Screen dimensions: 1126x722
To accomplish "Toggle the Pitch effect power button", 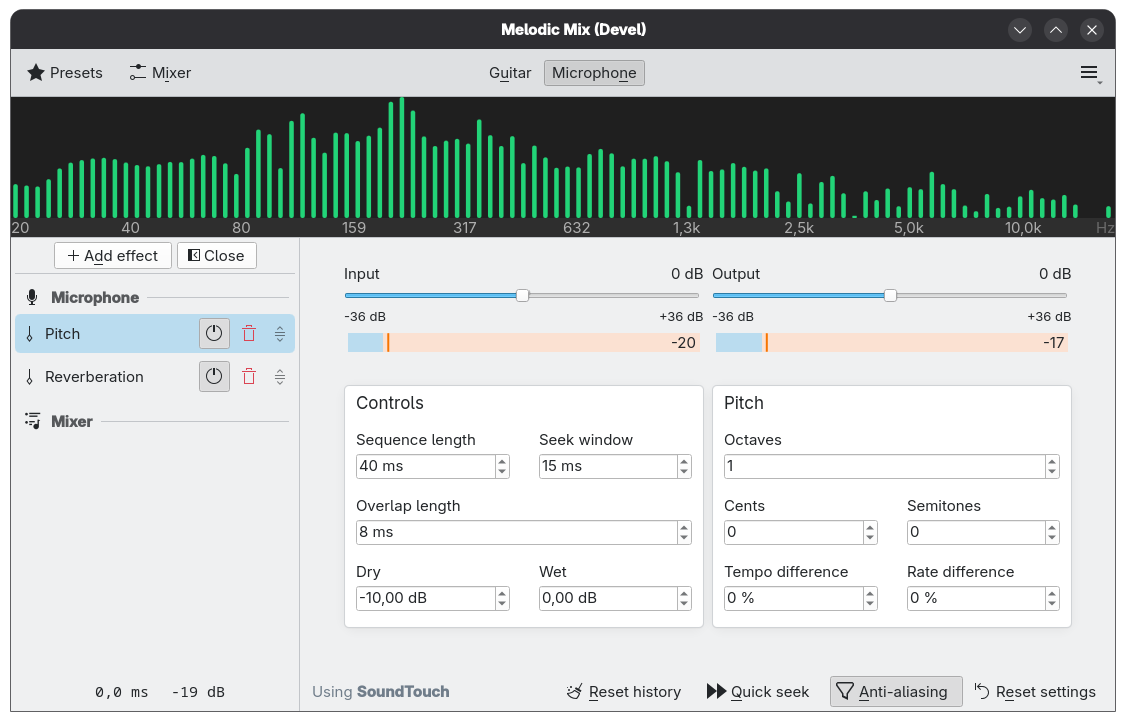I will point(214,334).
